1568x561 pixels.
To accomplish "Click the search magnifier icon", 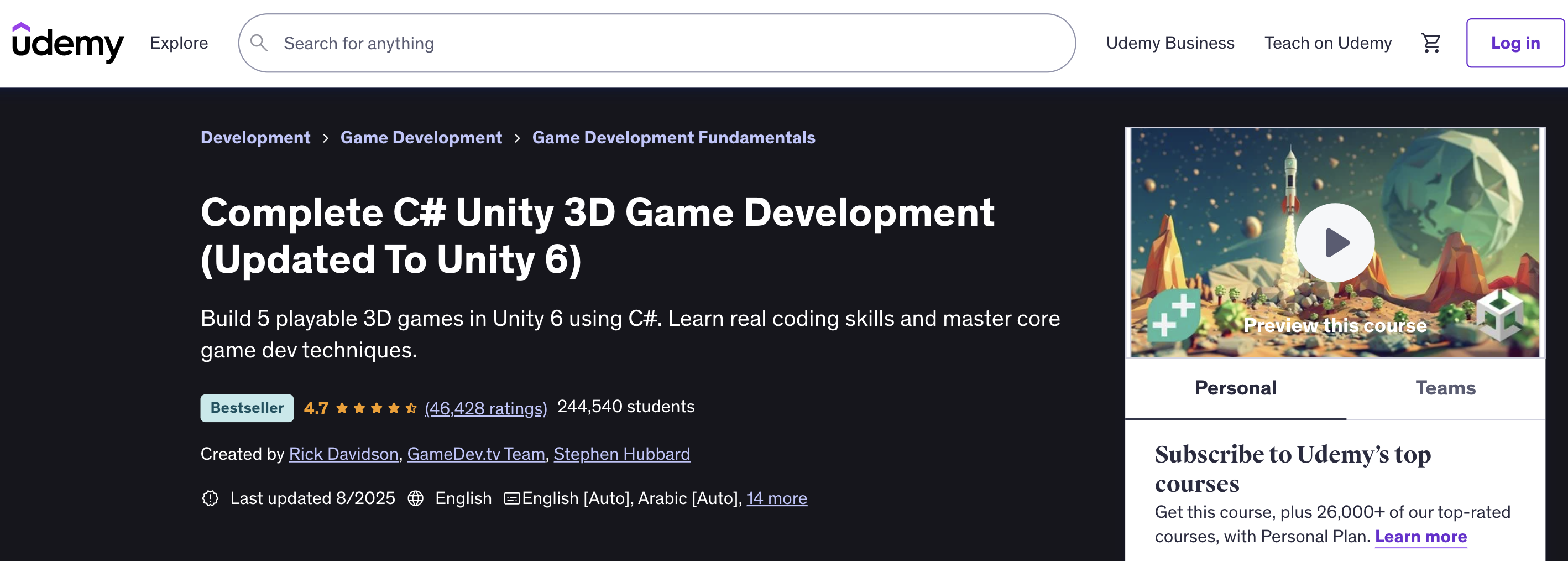I will pos(259,43).
